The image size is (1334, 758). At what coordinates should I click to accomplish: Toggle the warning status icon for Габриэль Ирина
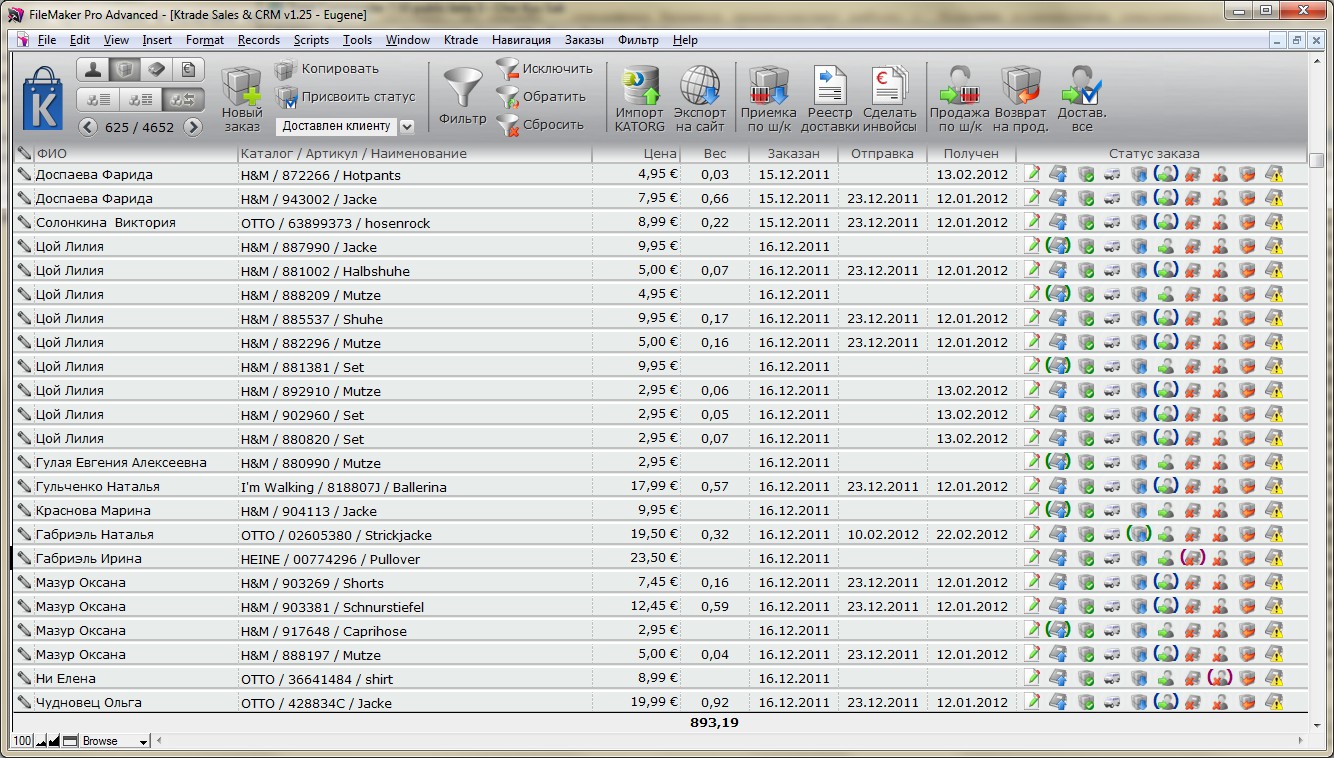point(1273,558)
